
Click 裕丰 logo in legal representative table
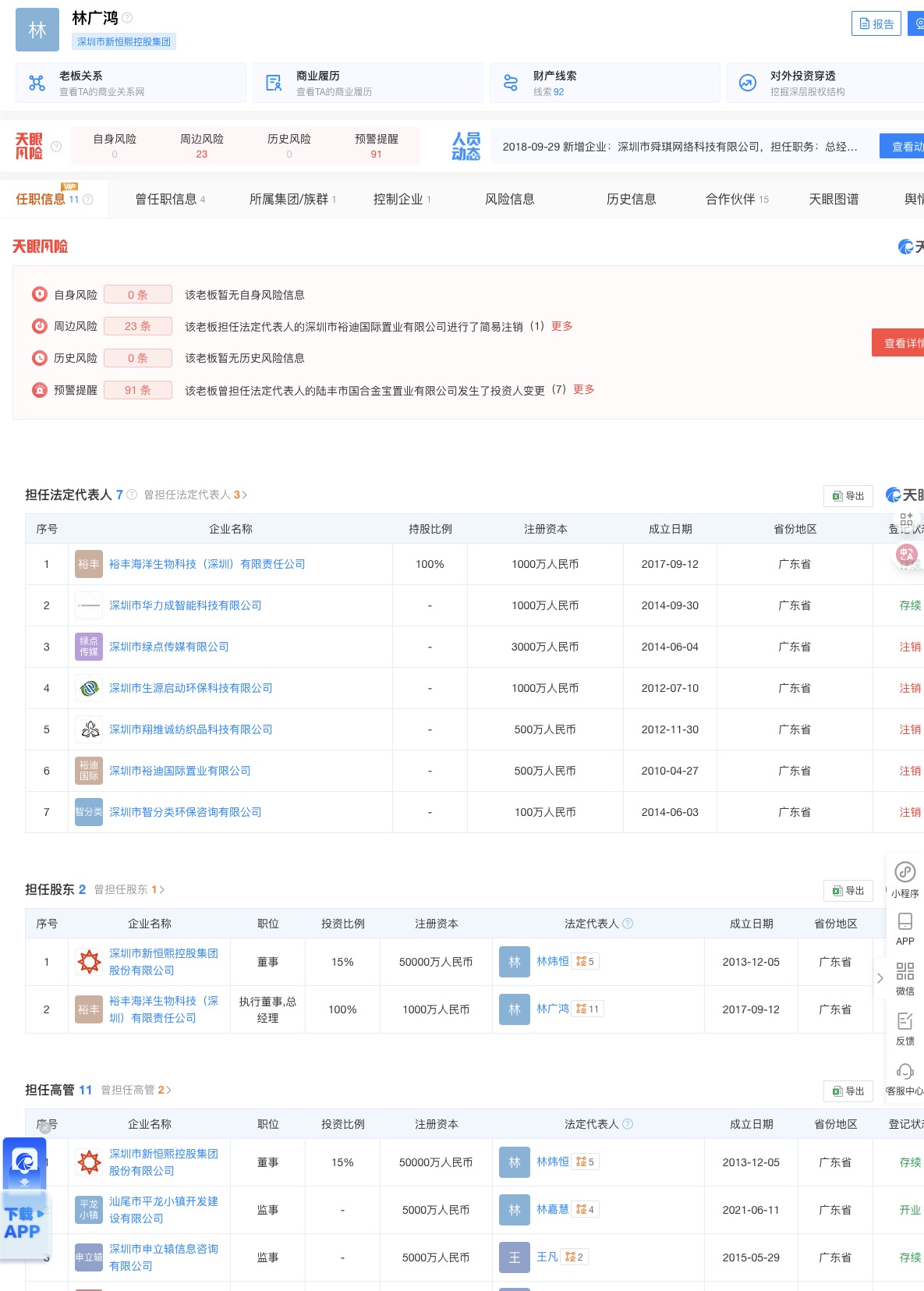[x=89, y=564]
